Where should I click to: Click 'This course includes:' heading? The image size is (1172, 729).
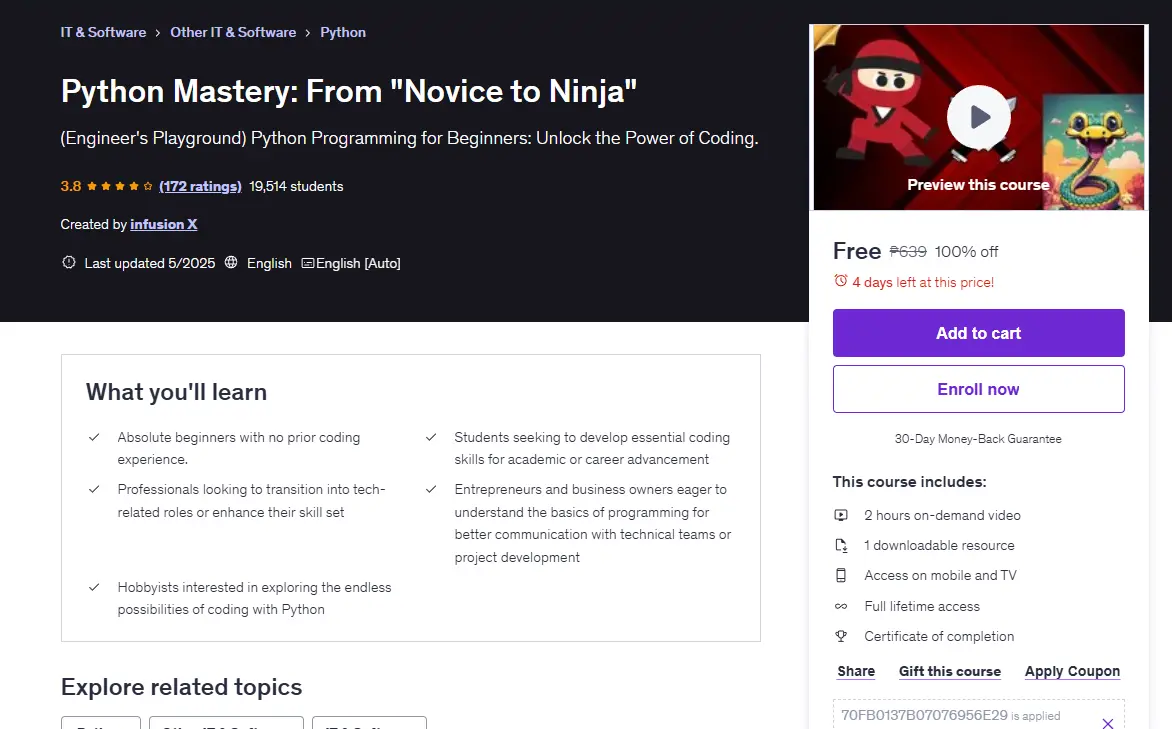910,482
